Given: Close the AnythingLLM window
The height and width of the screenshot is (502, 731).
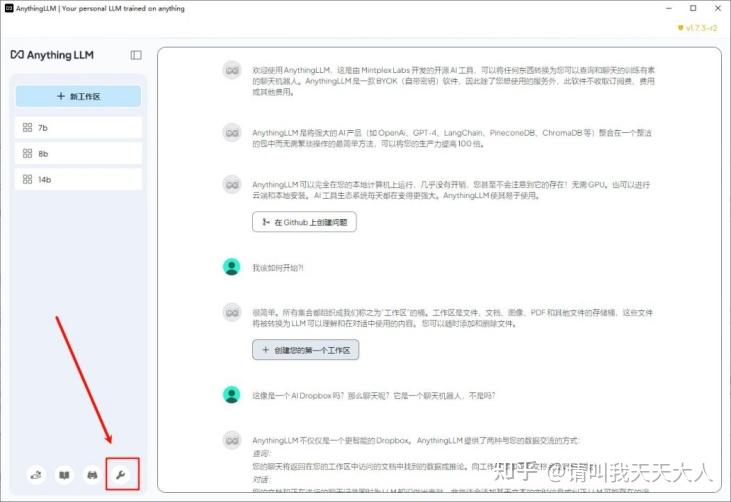Looking at the screenshot, I should (x=718, y=8).
